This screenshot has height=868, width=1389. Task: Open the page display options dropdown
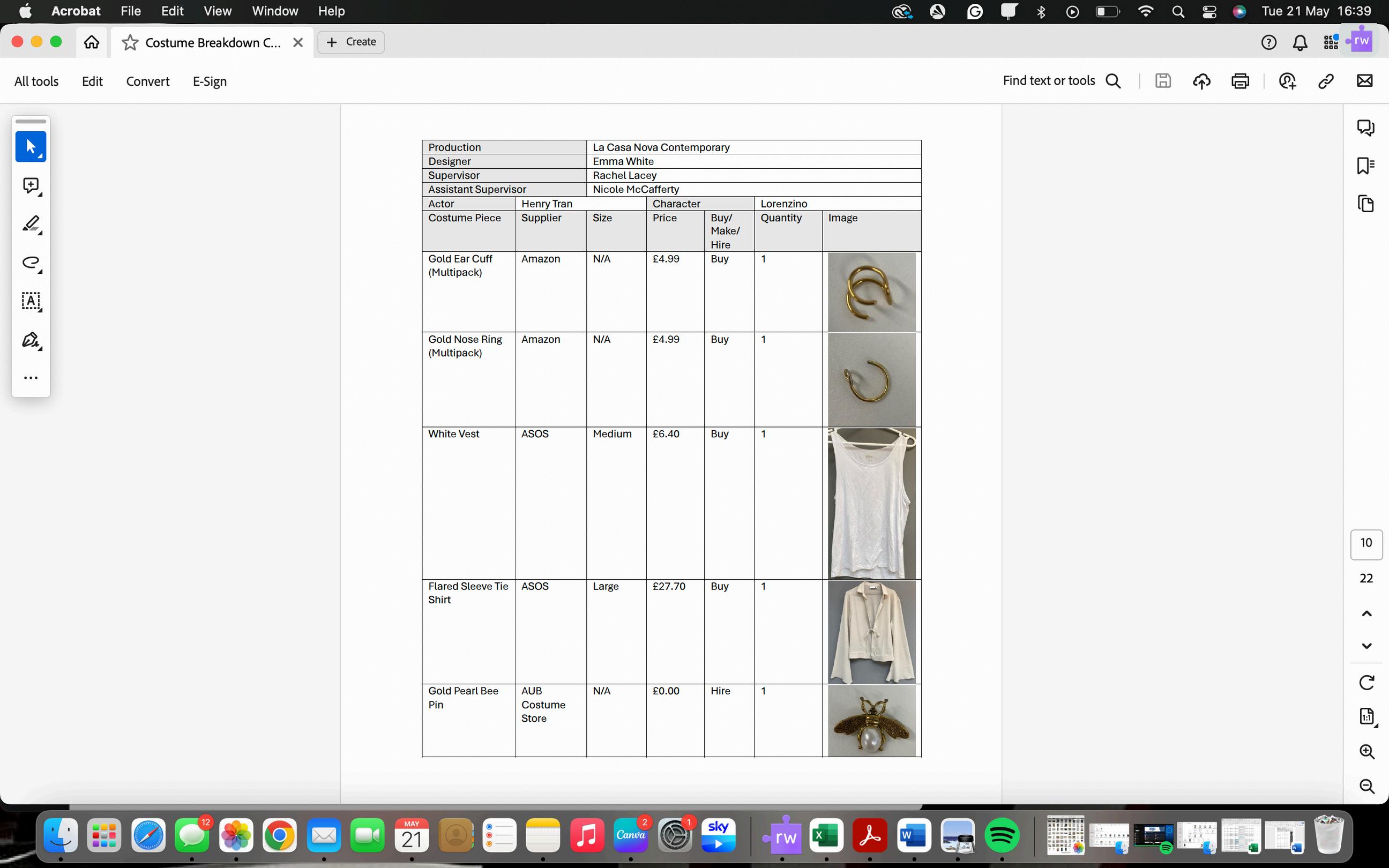click(x=1366, y=716)
